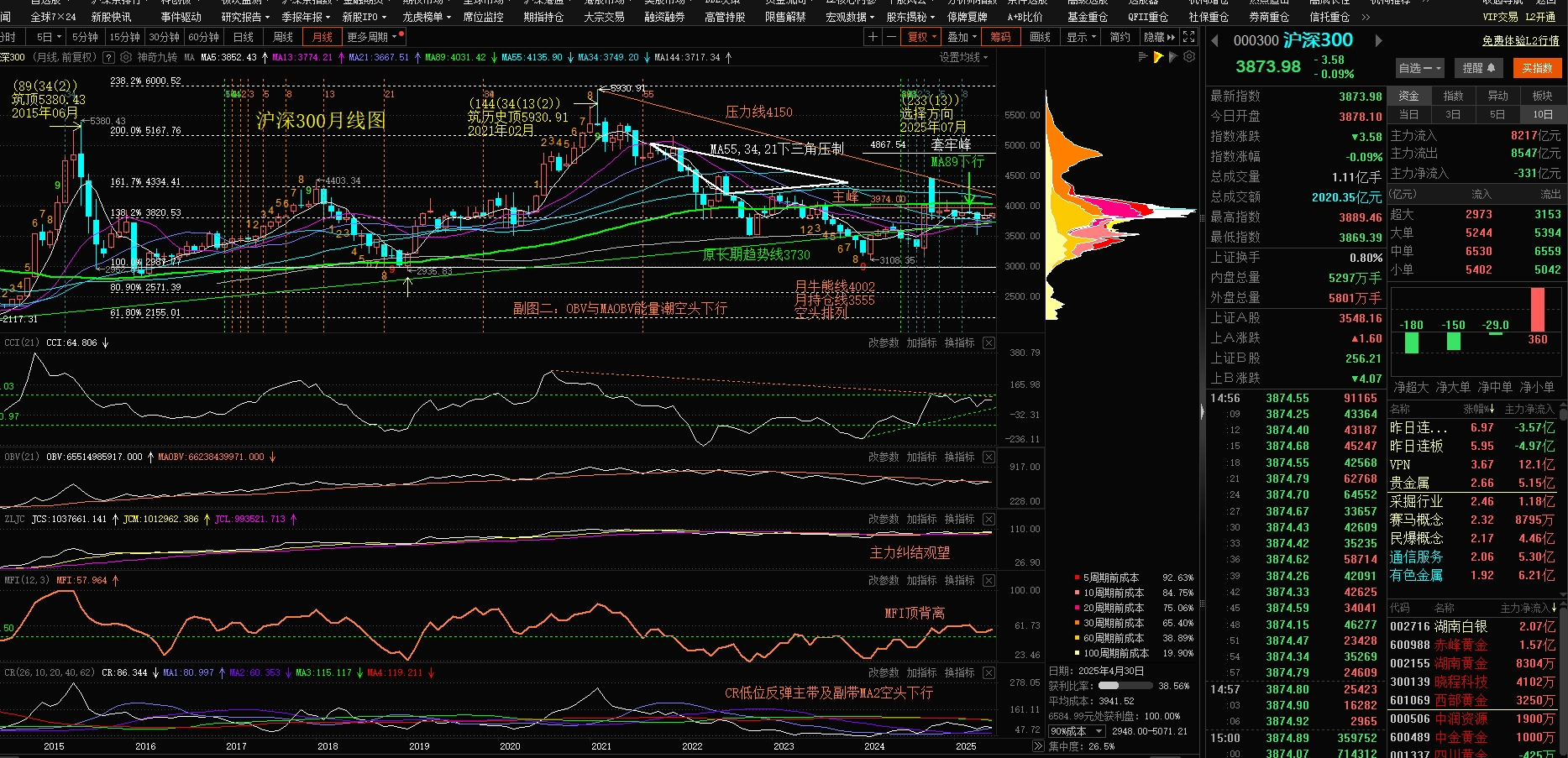The width and height of the screenshot is (1568, 758).
Task: Close the CR indicator sub-panel
Action: click(989, 672)
